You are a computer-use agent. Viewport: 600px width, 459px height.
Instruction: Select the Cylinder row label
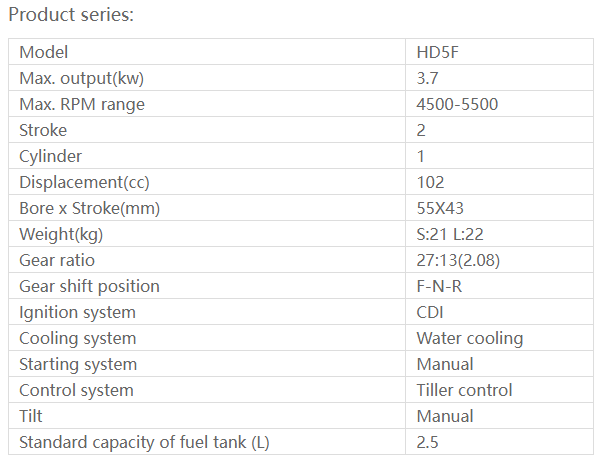51,157
